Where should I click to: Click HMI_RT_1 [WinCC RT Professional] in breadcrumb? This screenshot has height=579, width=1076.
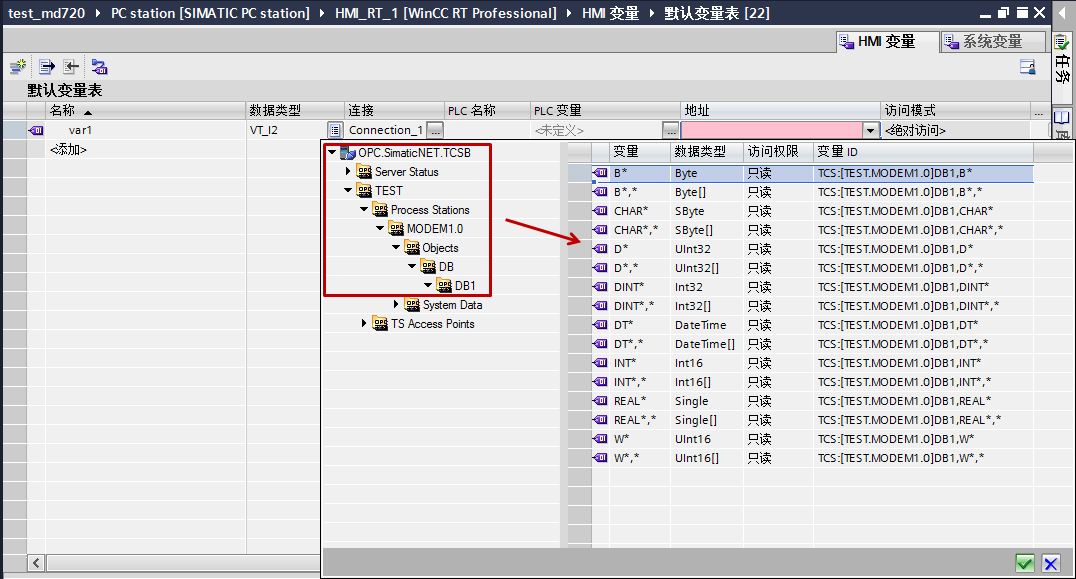[x=445, y=13]
